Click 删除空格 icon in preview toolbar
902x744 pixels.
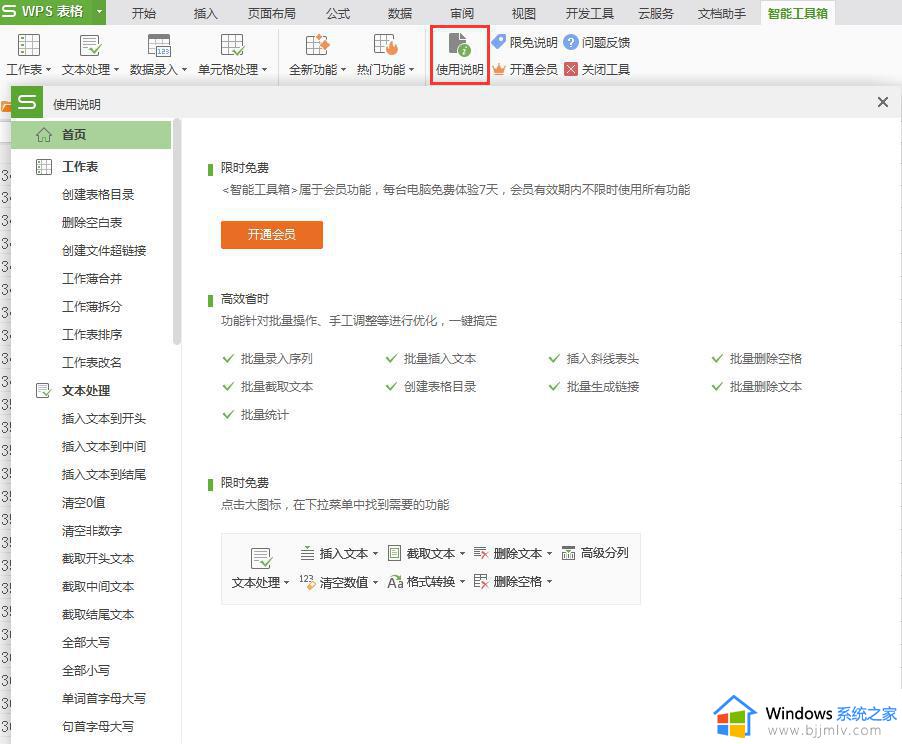[x=481, y=582]
